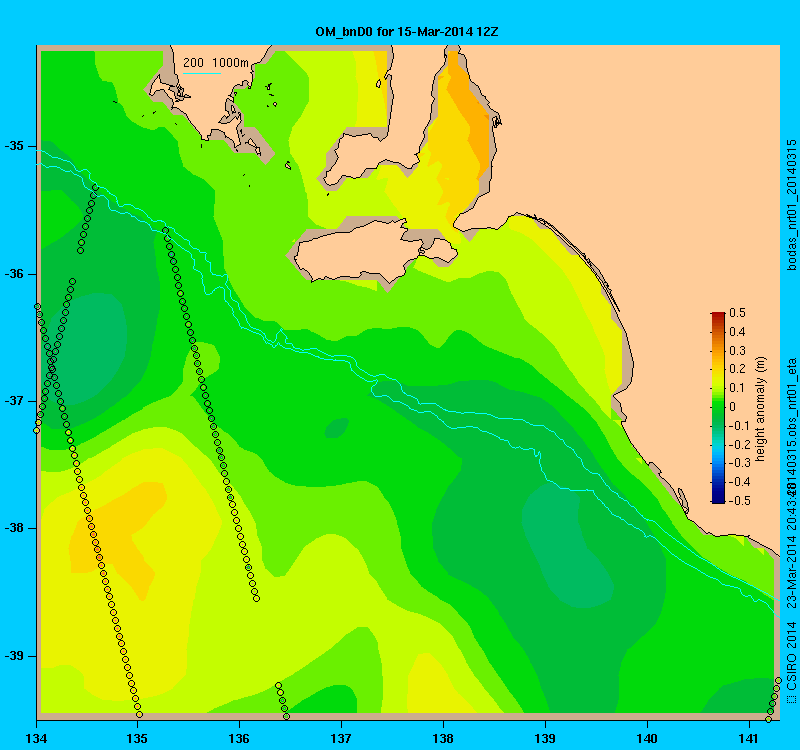Click the latitude label -38
This screenshot has height=750, width=800.
point(14,528)
